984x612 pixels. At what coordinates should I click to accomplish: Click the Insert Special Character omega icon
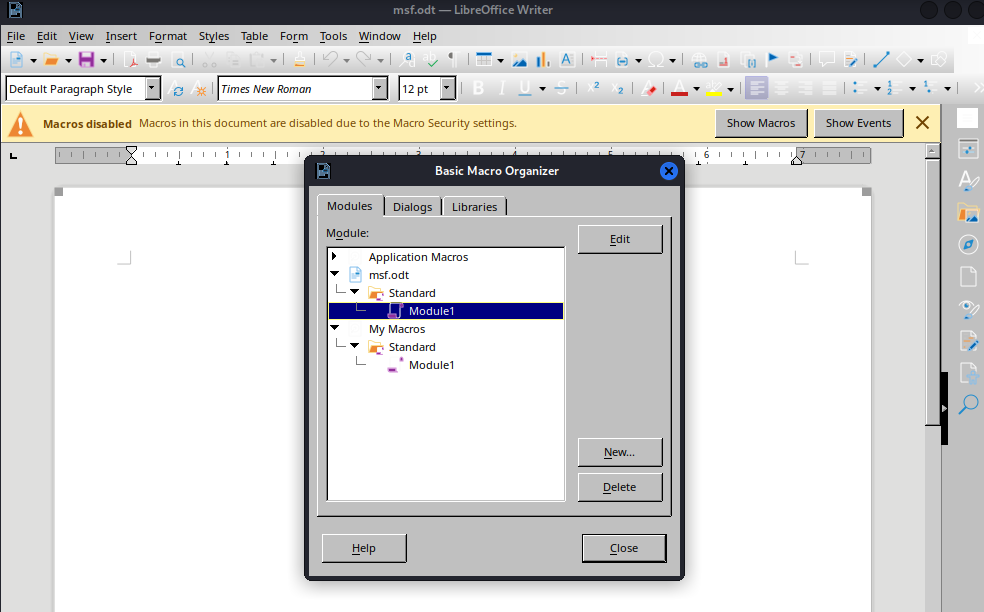pos(656,60)
